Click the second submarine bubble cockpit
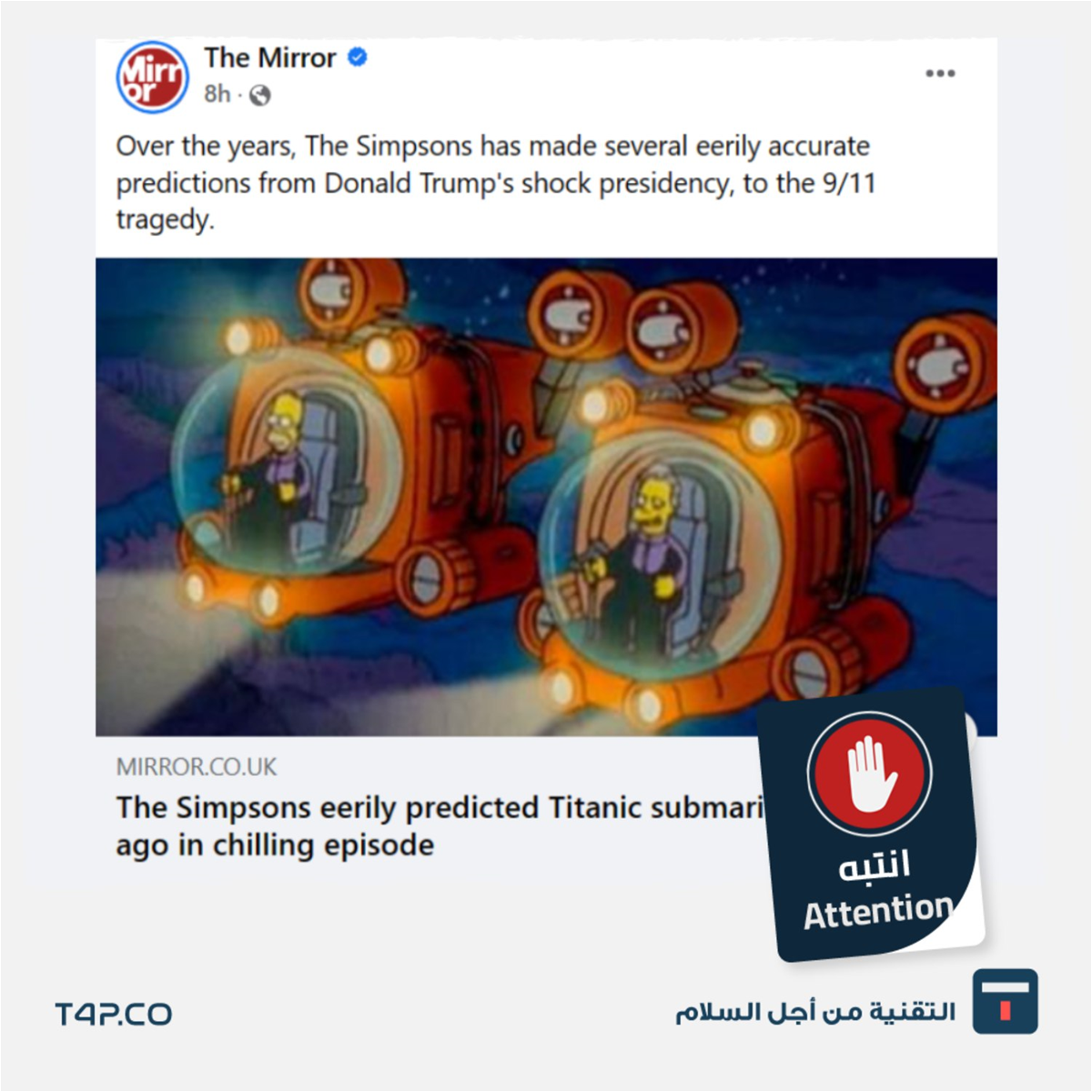Screen dimensions: 1092x1092 click(659, 551)
